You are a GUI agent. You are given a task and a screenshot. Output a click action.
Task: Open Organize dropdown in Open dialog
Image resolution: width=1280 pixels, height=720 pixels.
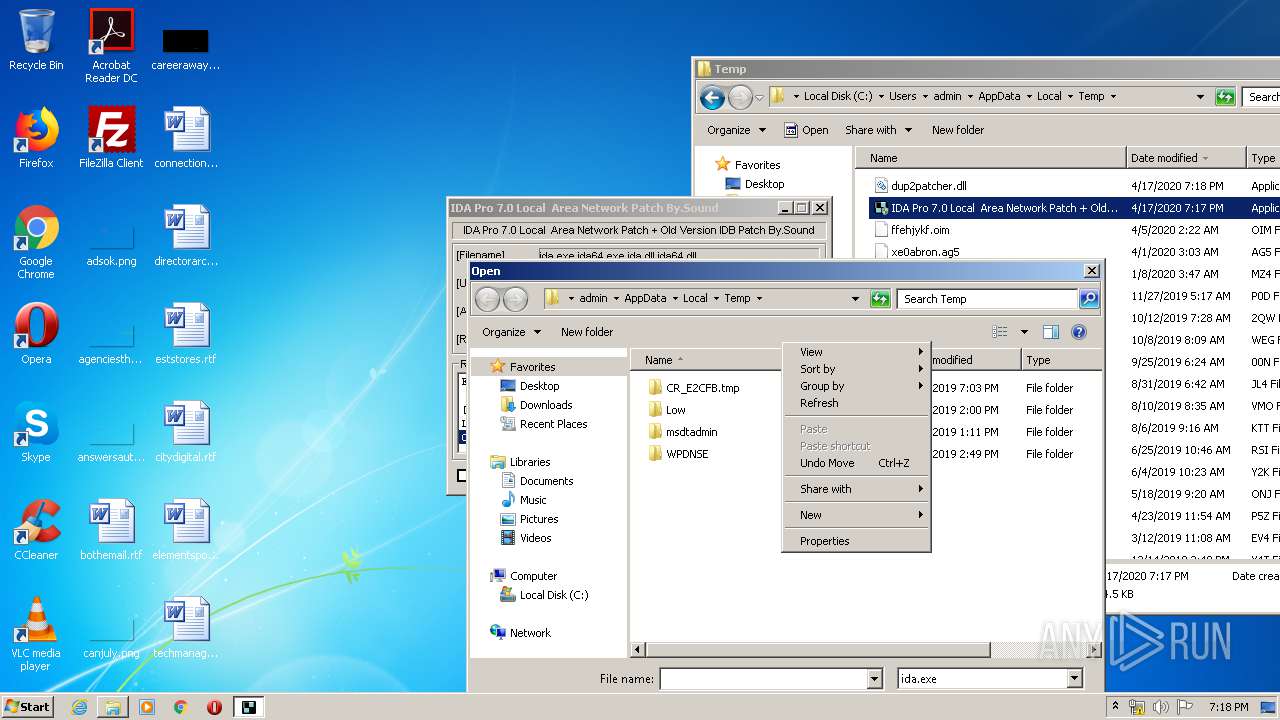[x=511, y=332]
